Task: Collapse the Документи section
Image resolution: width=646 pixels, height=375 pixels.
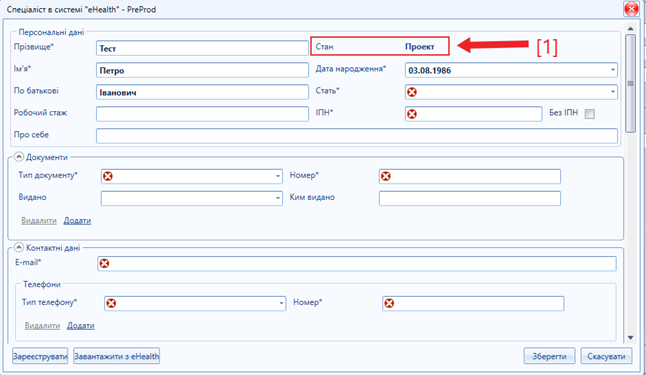Action: (19, 157)
